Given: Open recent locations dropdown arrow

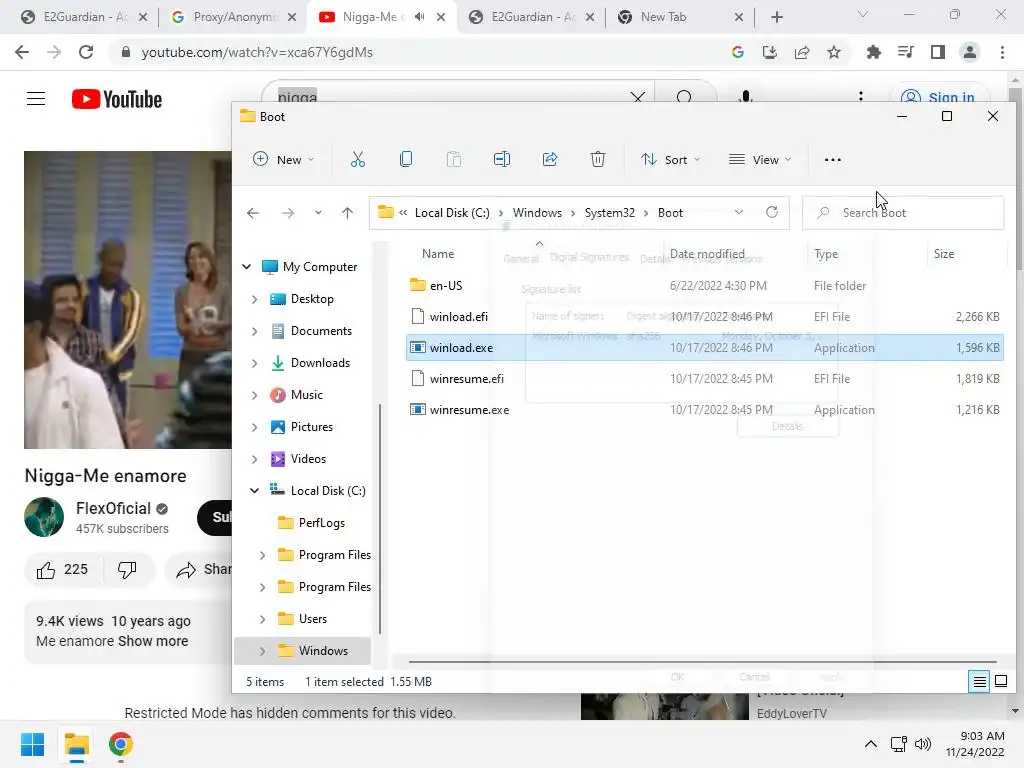Looking at the screenshot, I should (318, 213).
